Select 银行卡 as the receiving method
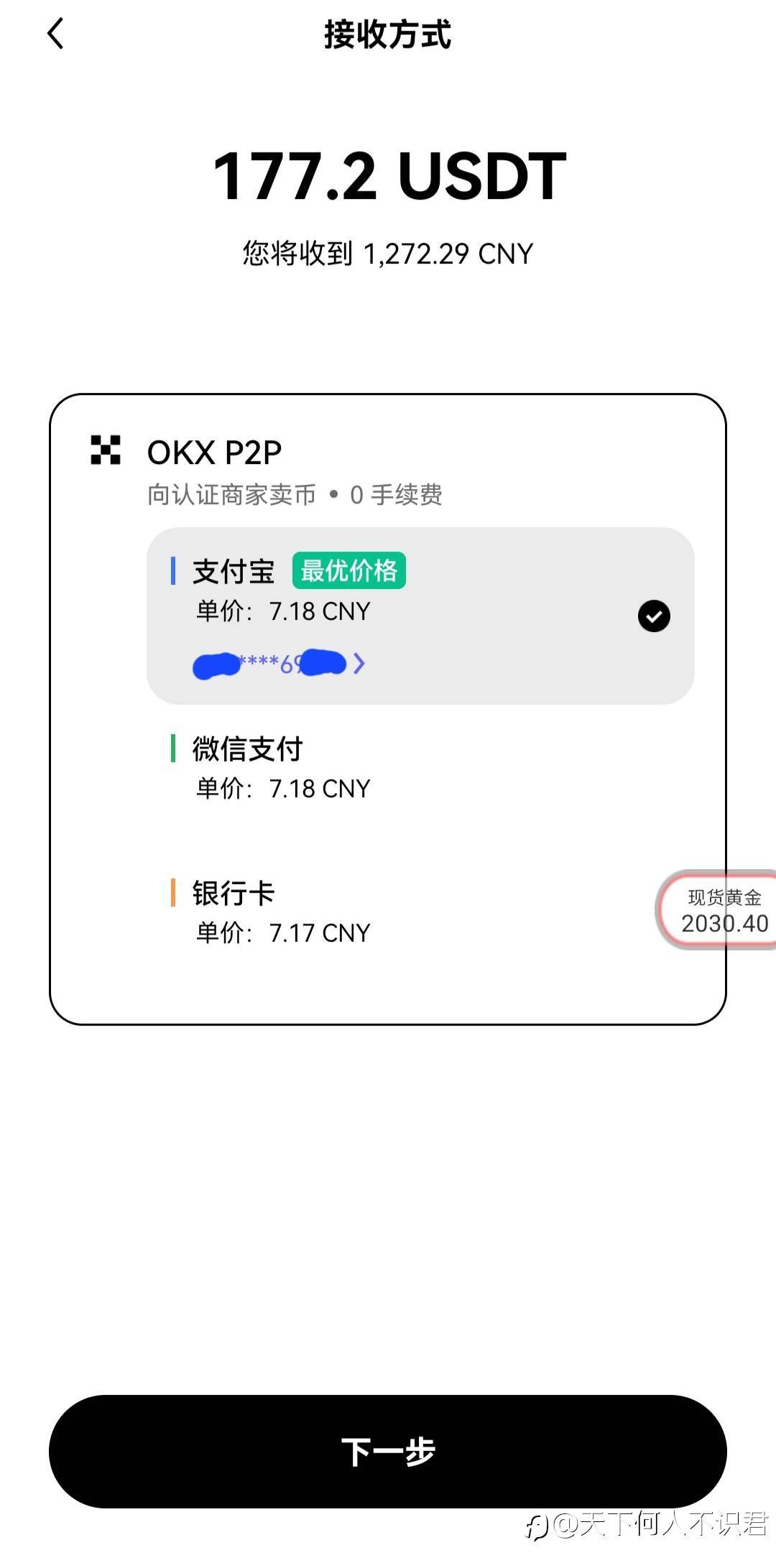776x1568 pixels. (x=234, y=894)
